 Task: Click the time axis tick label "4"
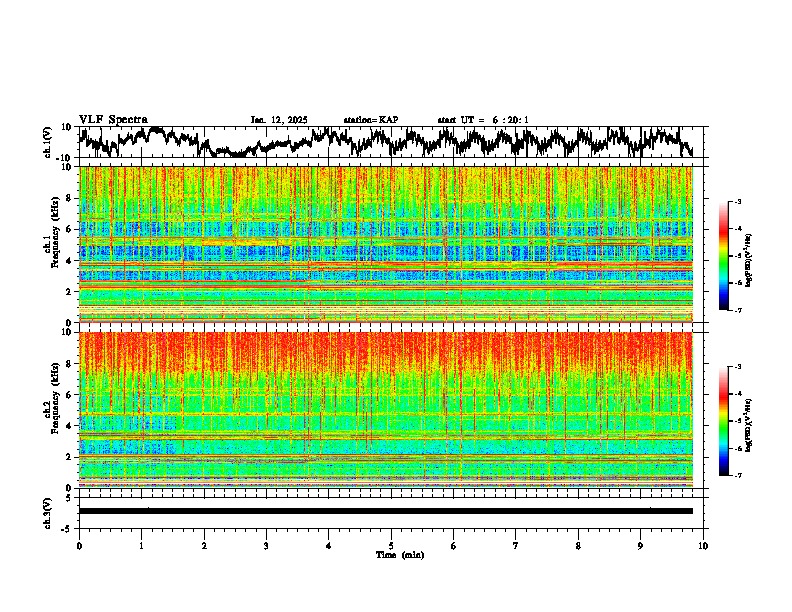coord(329,546)
